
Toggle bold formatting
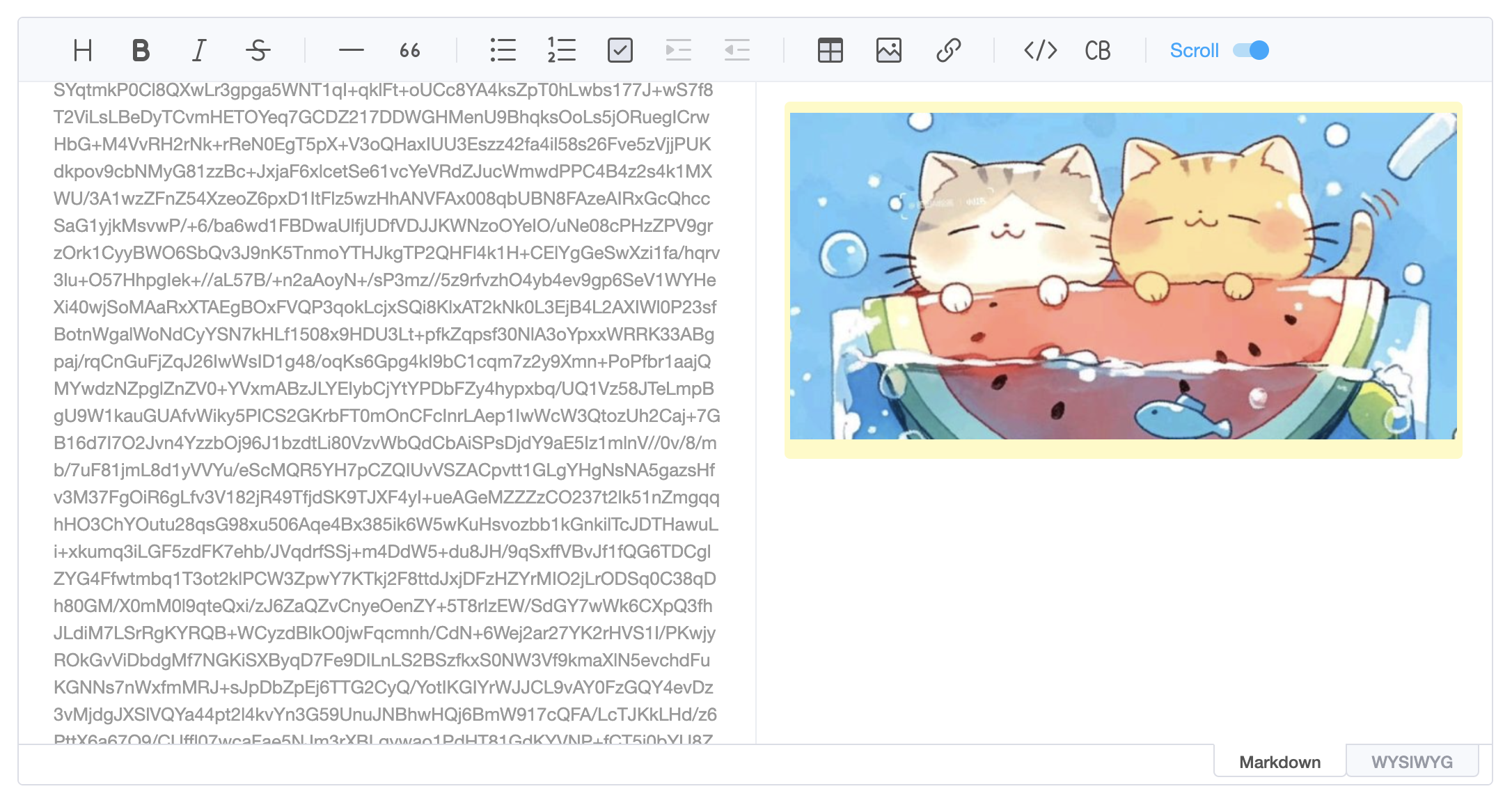(x=141, y=50)
